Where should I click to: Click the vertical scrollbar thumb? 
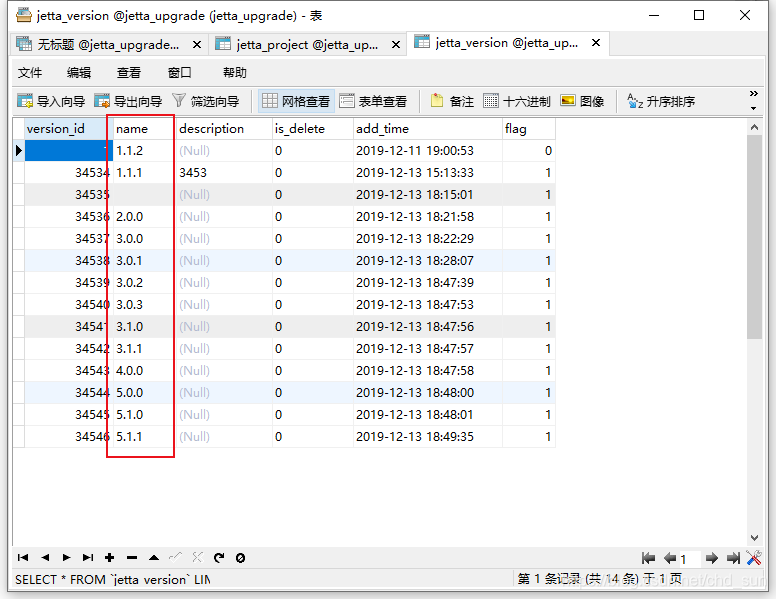(x=754, y=237)
